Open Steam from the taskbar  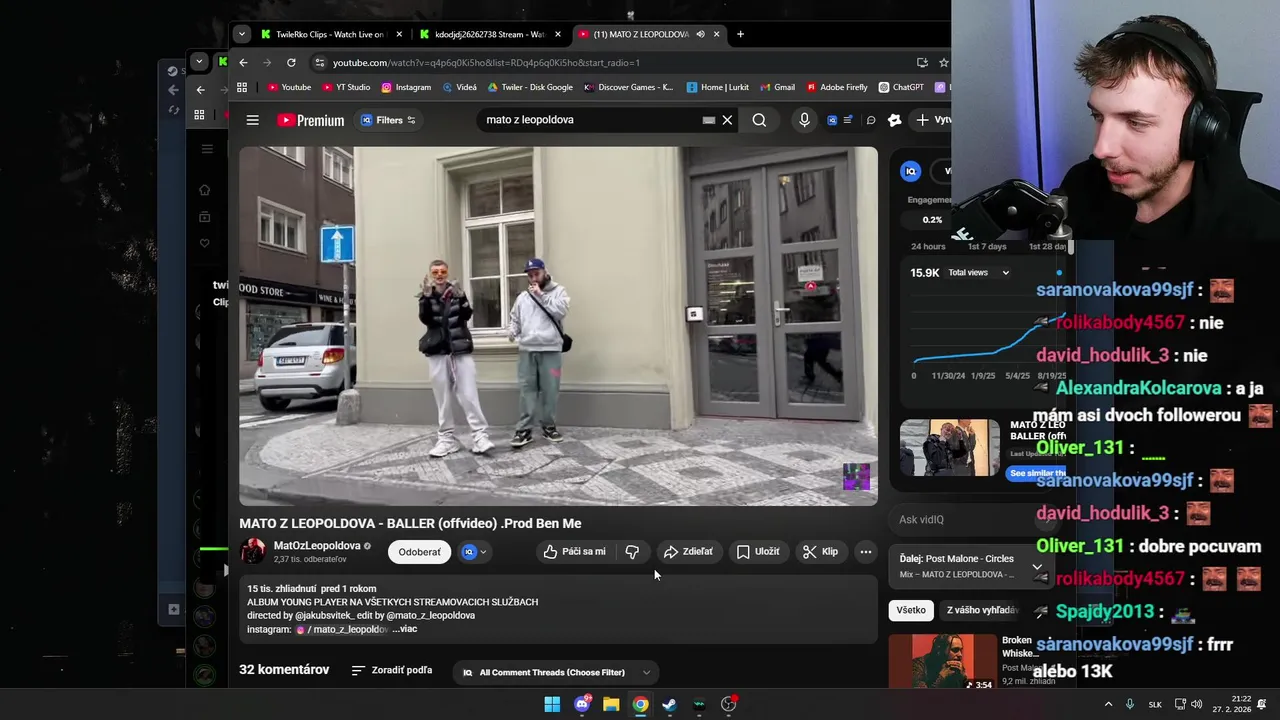click(x=669, y=704)
